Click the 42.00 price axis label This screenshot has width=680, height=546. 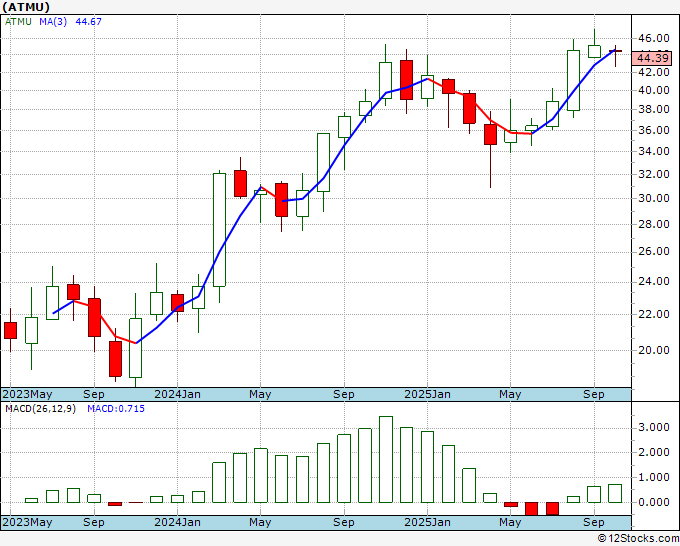pyautogui.click(x=654, y=72)
